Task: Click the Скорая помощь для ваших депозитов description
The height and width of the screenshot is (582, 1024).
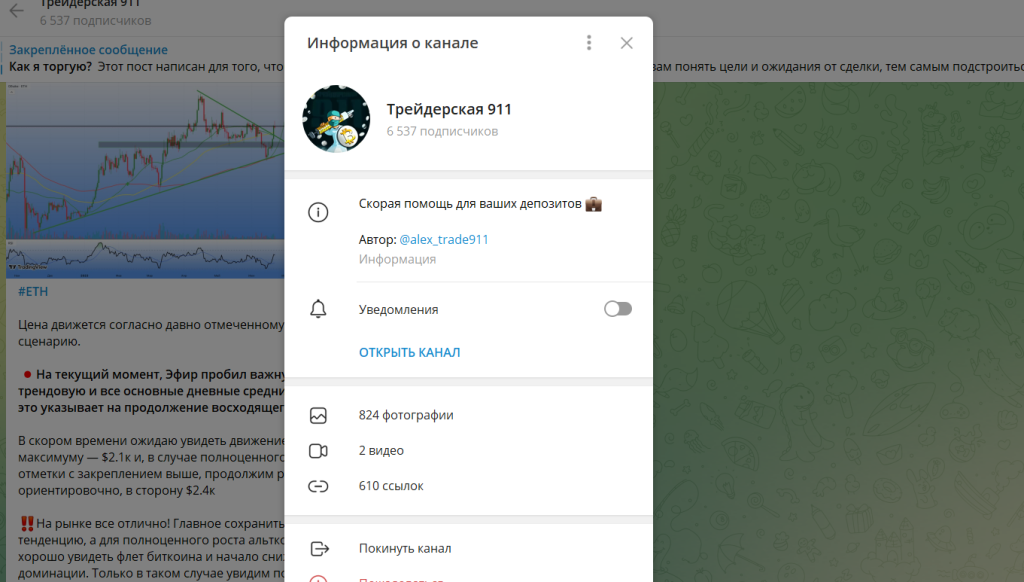Action: pyautogui.click(x=480, y=204)
